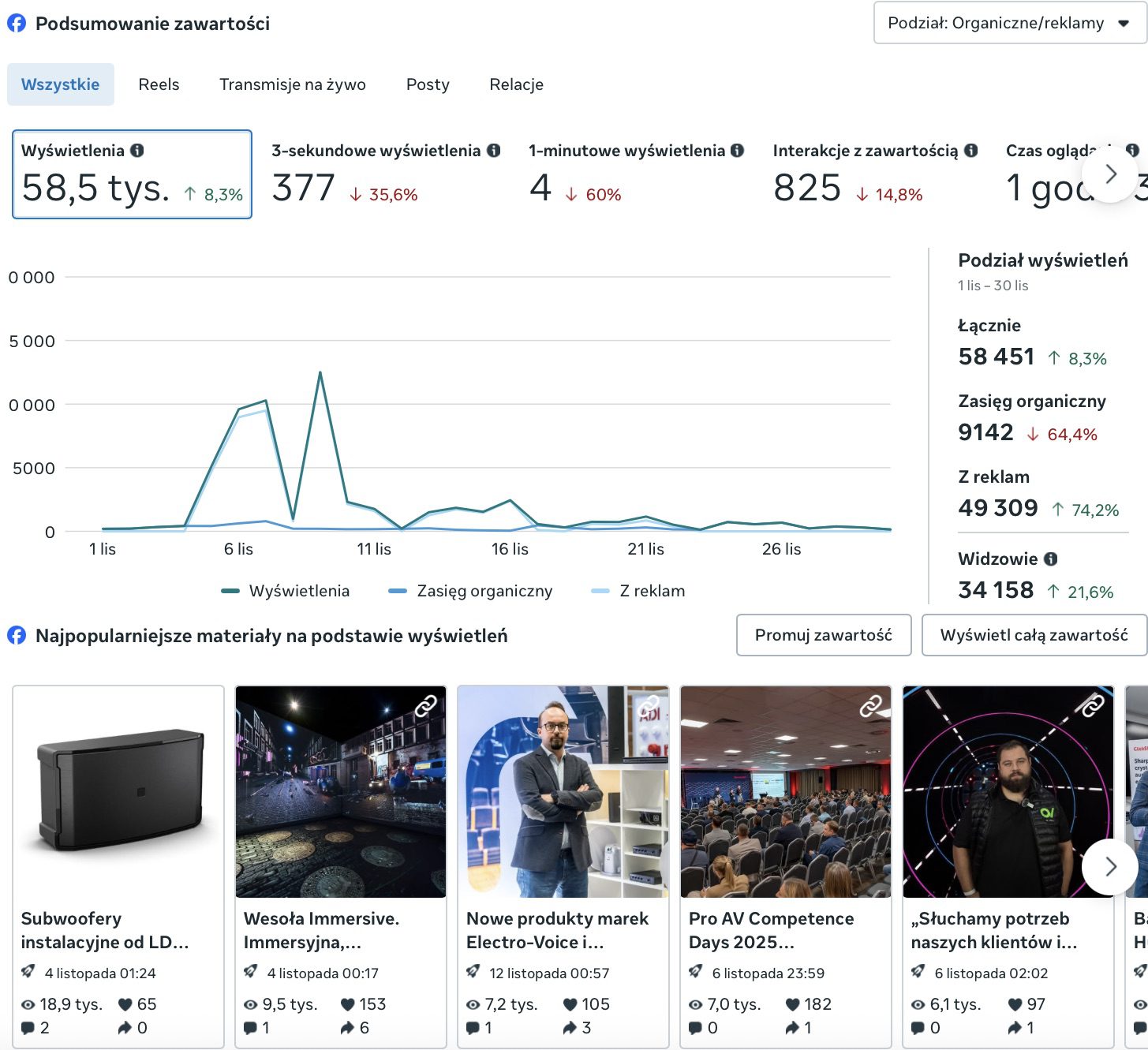Open the Transmisje na żywo tab

(293, 84)
